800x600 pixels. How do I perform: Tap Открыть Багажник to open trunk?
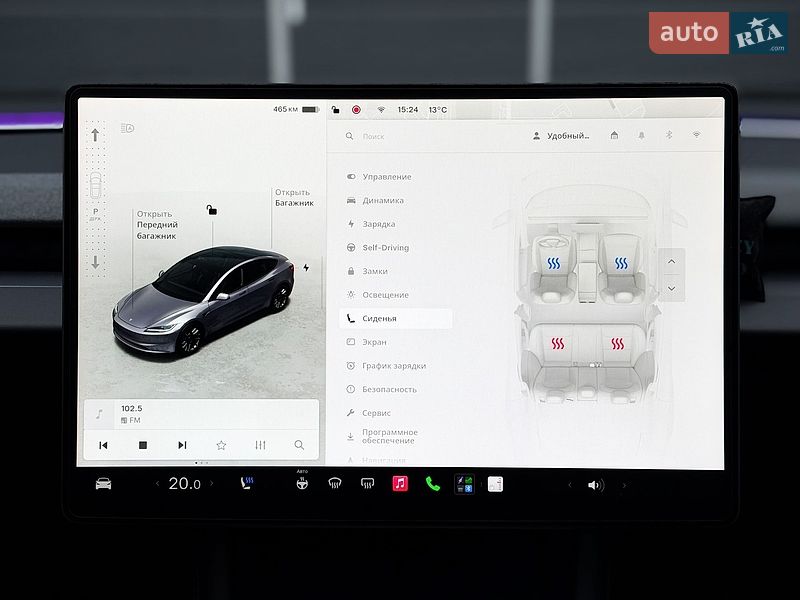[x=294, y=197]
